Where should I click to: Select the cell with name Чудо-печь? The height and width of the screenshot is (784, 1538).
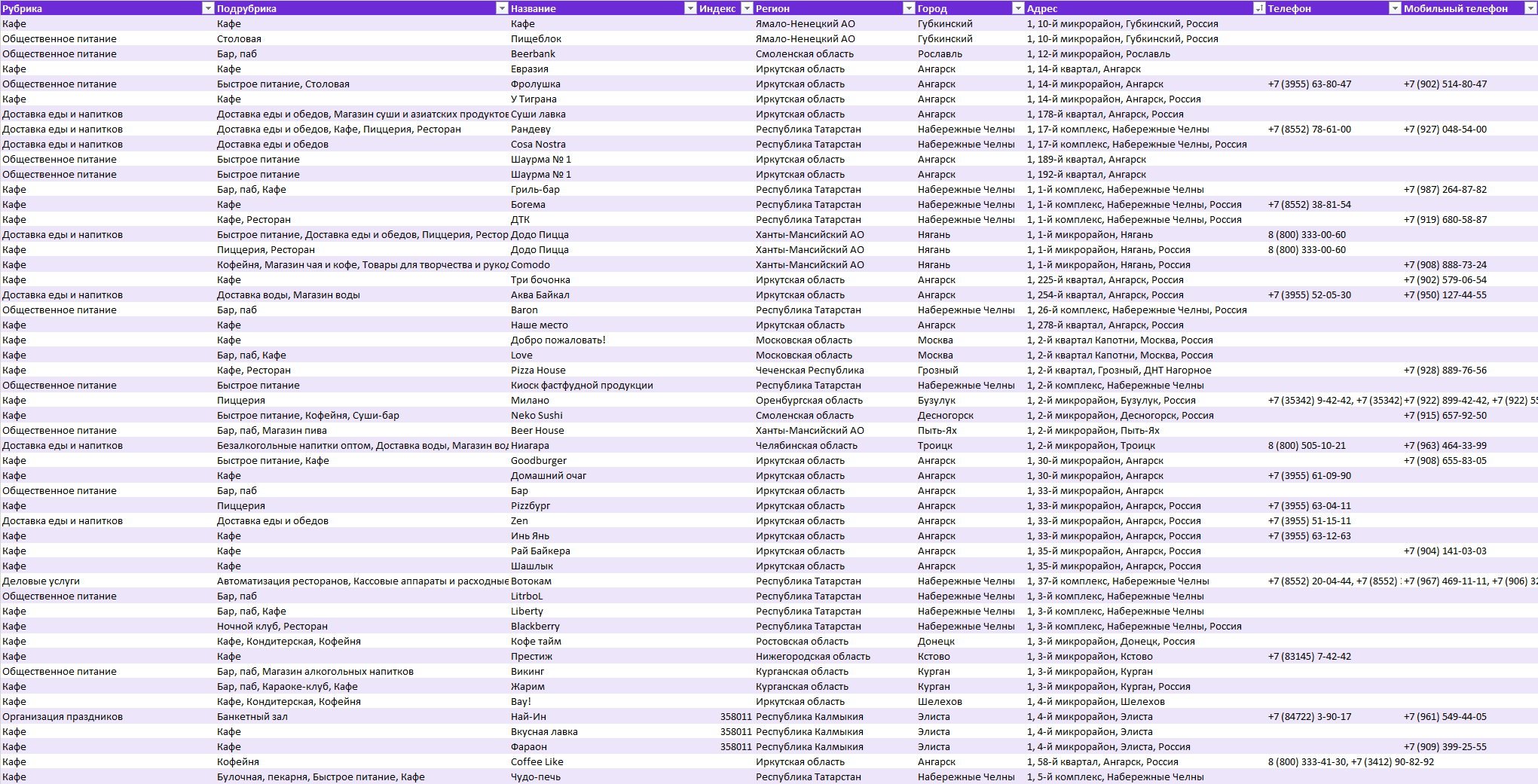pyautogui.click(x=603, y=776)
